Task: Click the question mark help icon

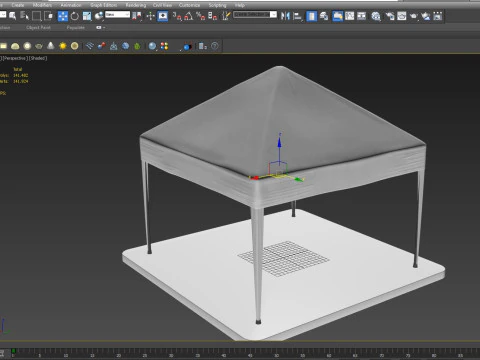Action: 215,46
